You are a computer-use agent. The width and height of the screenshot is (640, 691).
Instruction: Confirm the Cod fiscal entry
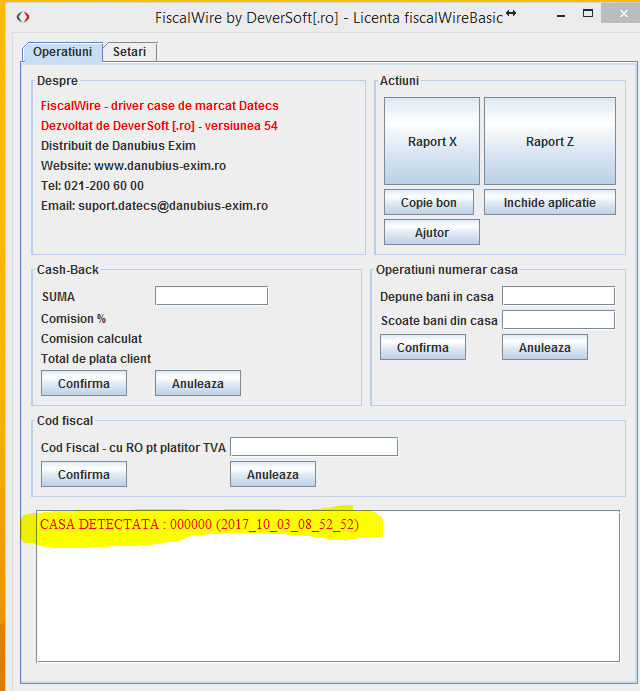point(83,474)
